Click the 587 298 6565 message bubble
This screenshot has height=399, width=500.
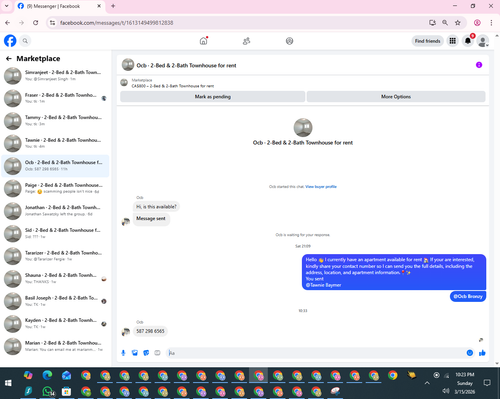[150, 331]
